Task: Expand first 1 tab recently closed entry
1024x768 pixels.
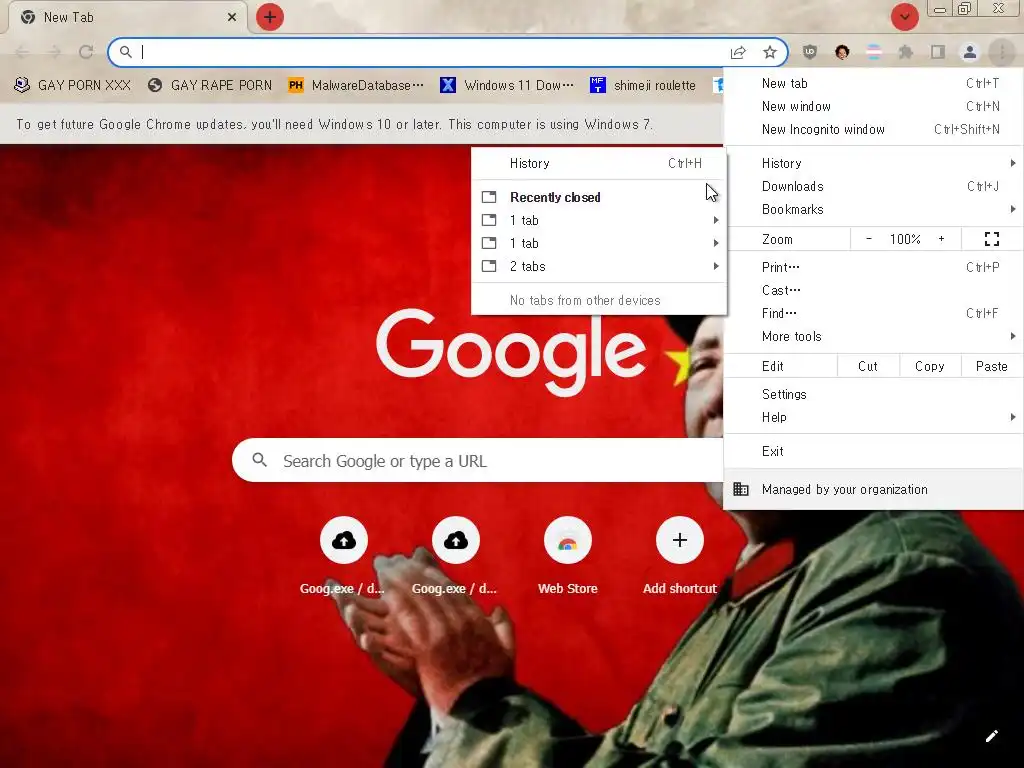Action: [599, 220]
